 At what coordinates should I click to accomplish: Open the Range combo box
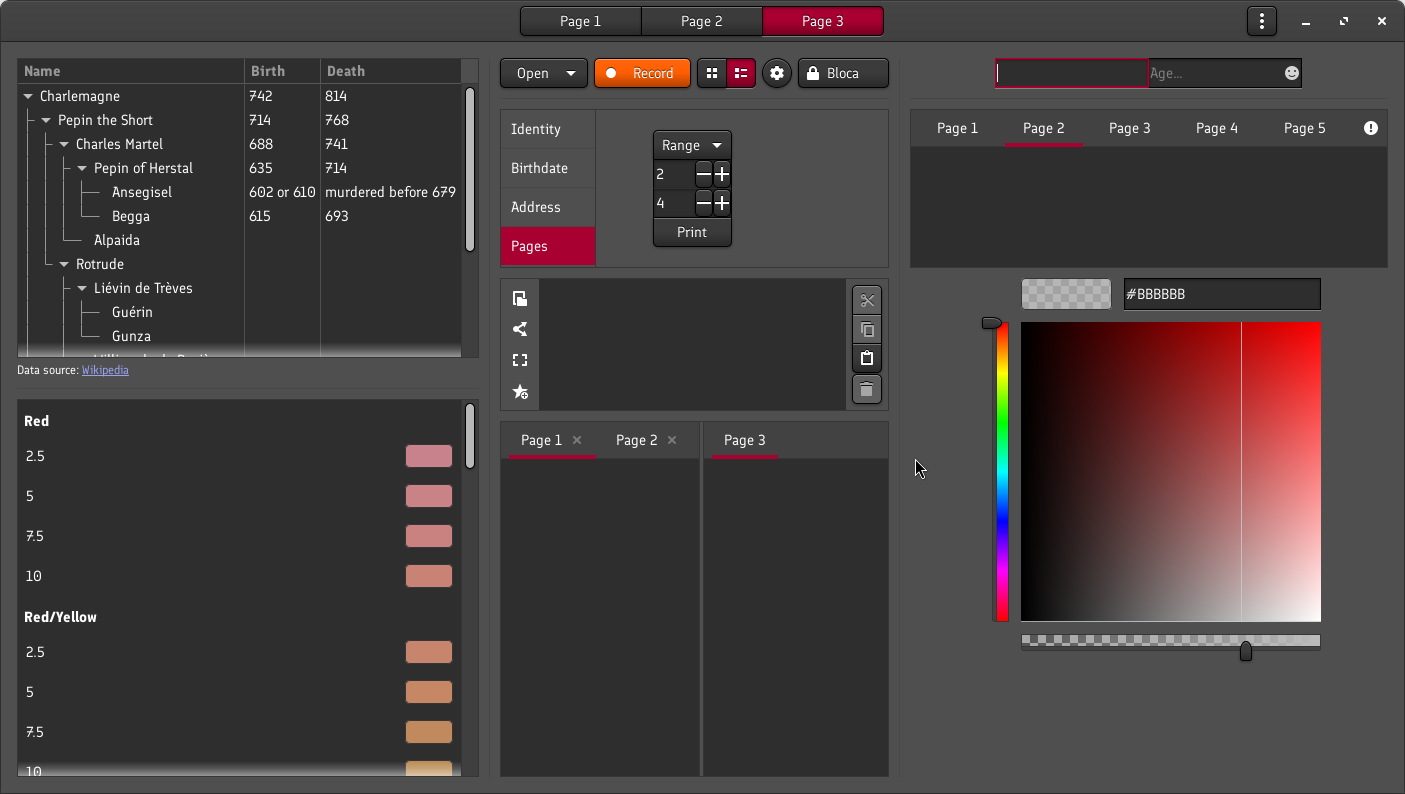pos(692,145)
